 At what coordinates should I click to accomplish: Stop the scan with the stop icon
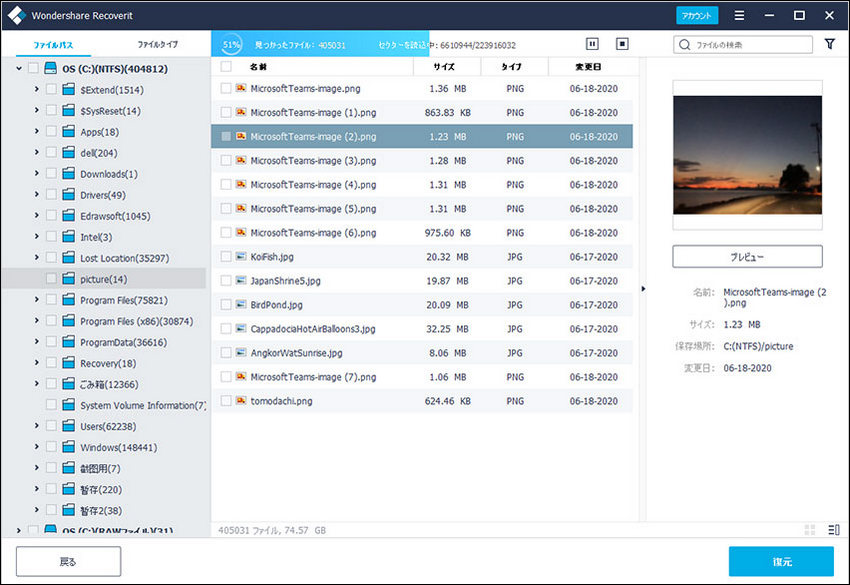click(622, 44)
